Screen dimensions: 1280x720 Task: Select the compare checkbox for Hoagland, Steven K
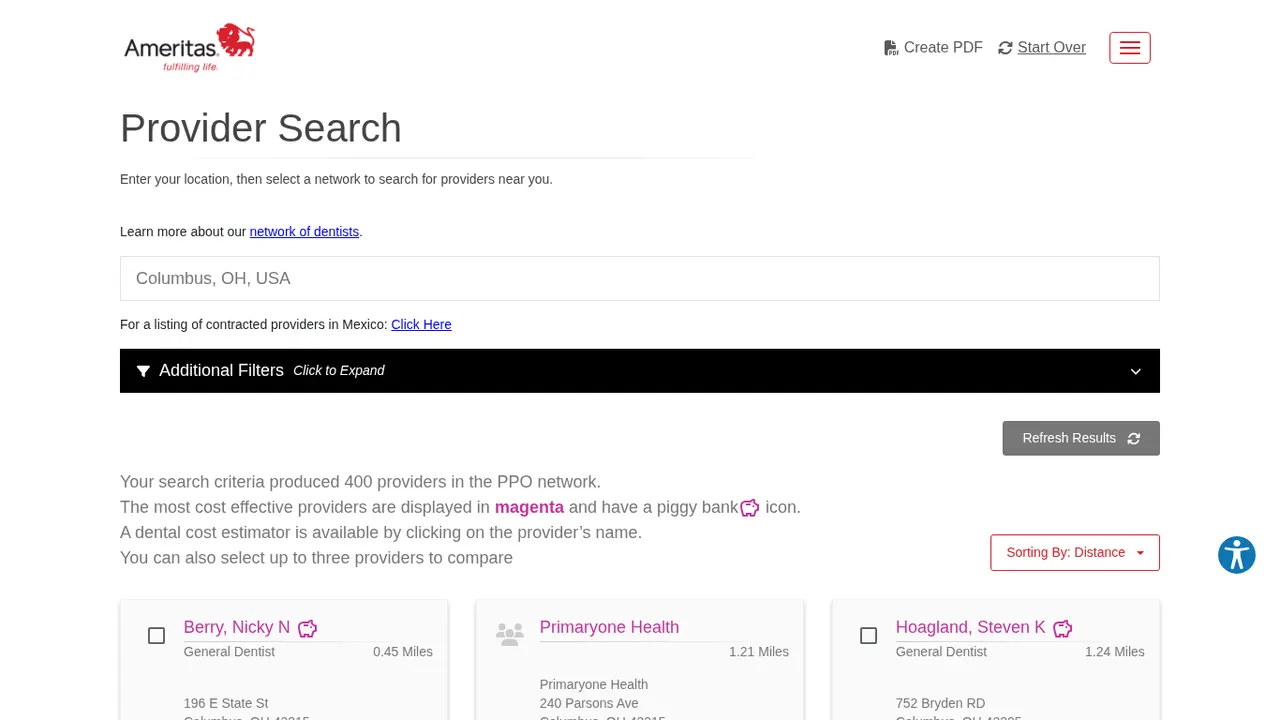pyautogui.click(x=868, y=636)
